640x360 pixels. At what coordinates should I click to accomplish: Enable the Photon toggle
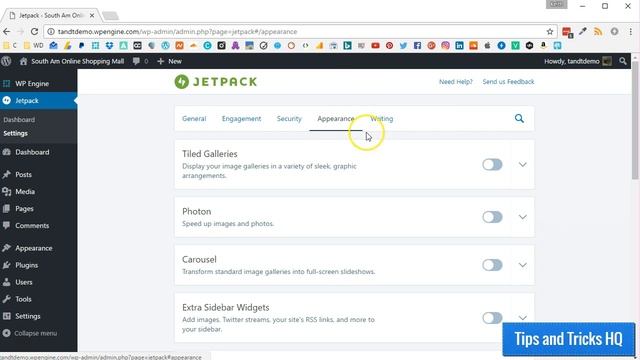492,217
